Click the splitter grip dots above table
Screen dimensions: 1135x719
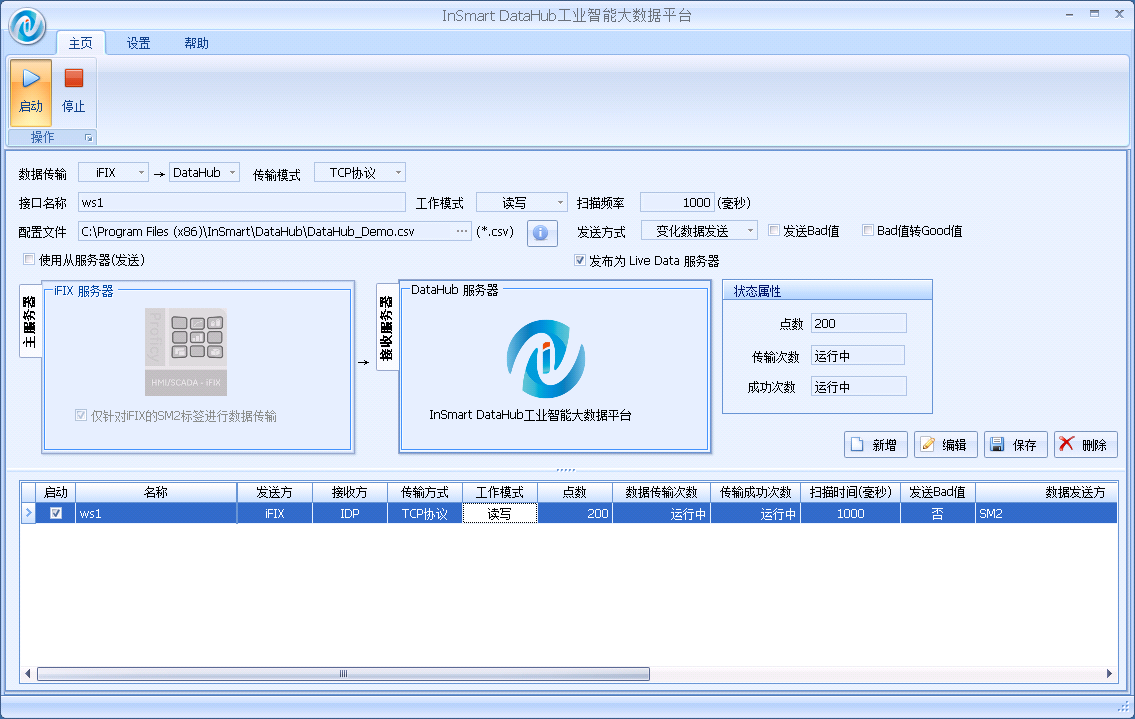pyautogui.click(x=566, y=470)
